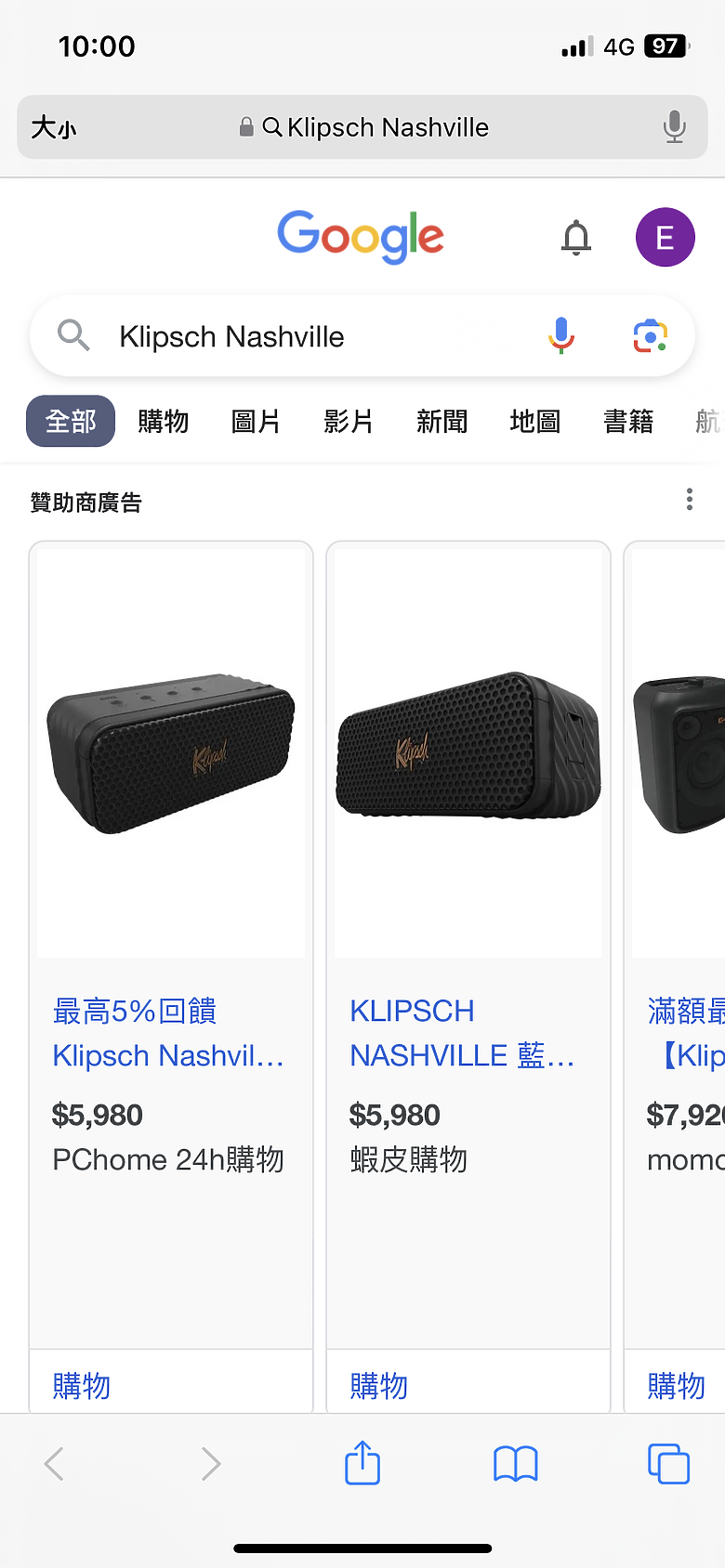
Task: Tap 購物 button under the PChome card
Action: tap(82, 1386)
